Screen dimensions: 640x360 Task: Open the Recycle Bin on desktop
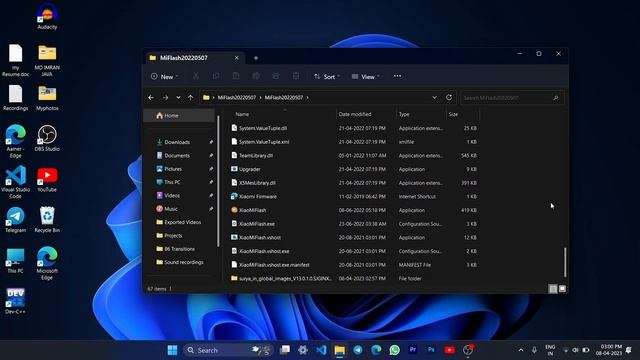47,220
